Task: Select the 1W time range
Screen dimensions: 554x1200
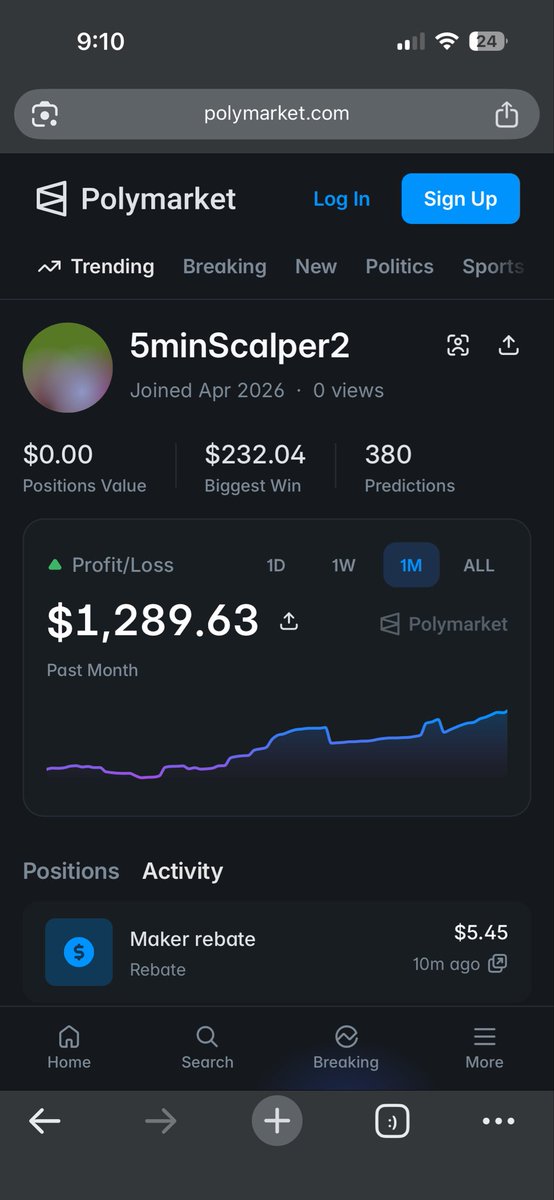Action: pos(344,566)
